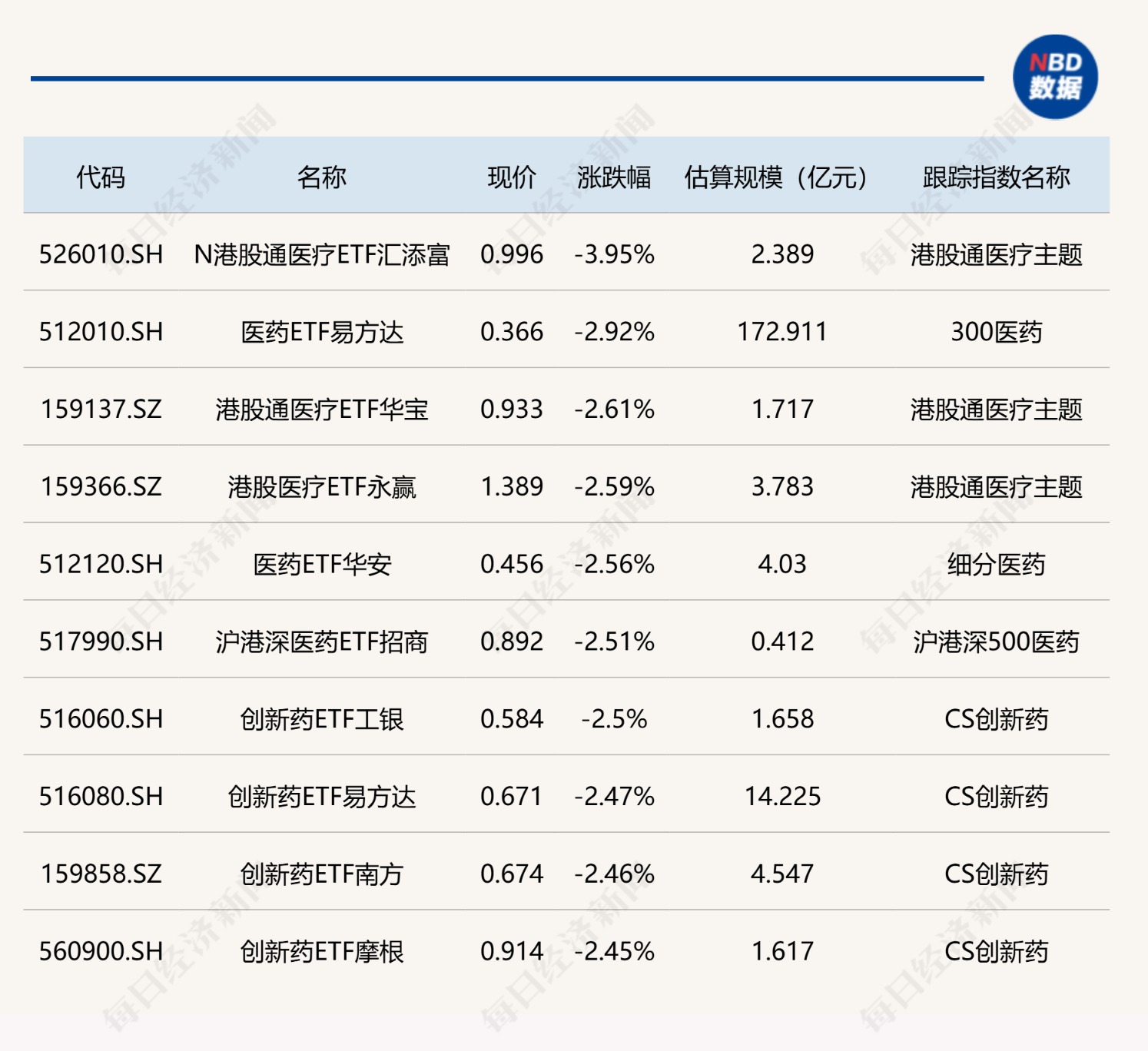Click change value -2.51%
1148x1051 pixels.
point(614,642)
